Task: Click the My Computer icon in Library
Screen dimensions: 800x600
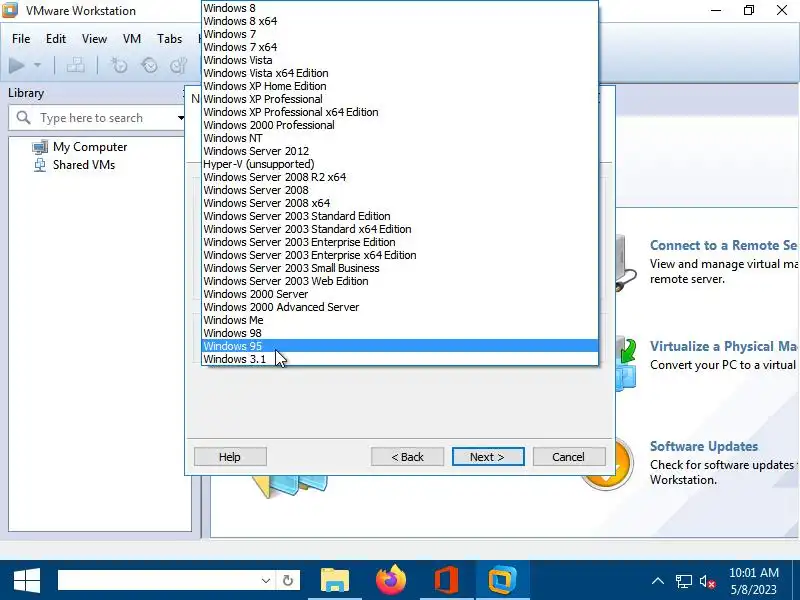Action: (x=40, y=147)
